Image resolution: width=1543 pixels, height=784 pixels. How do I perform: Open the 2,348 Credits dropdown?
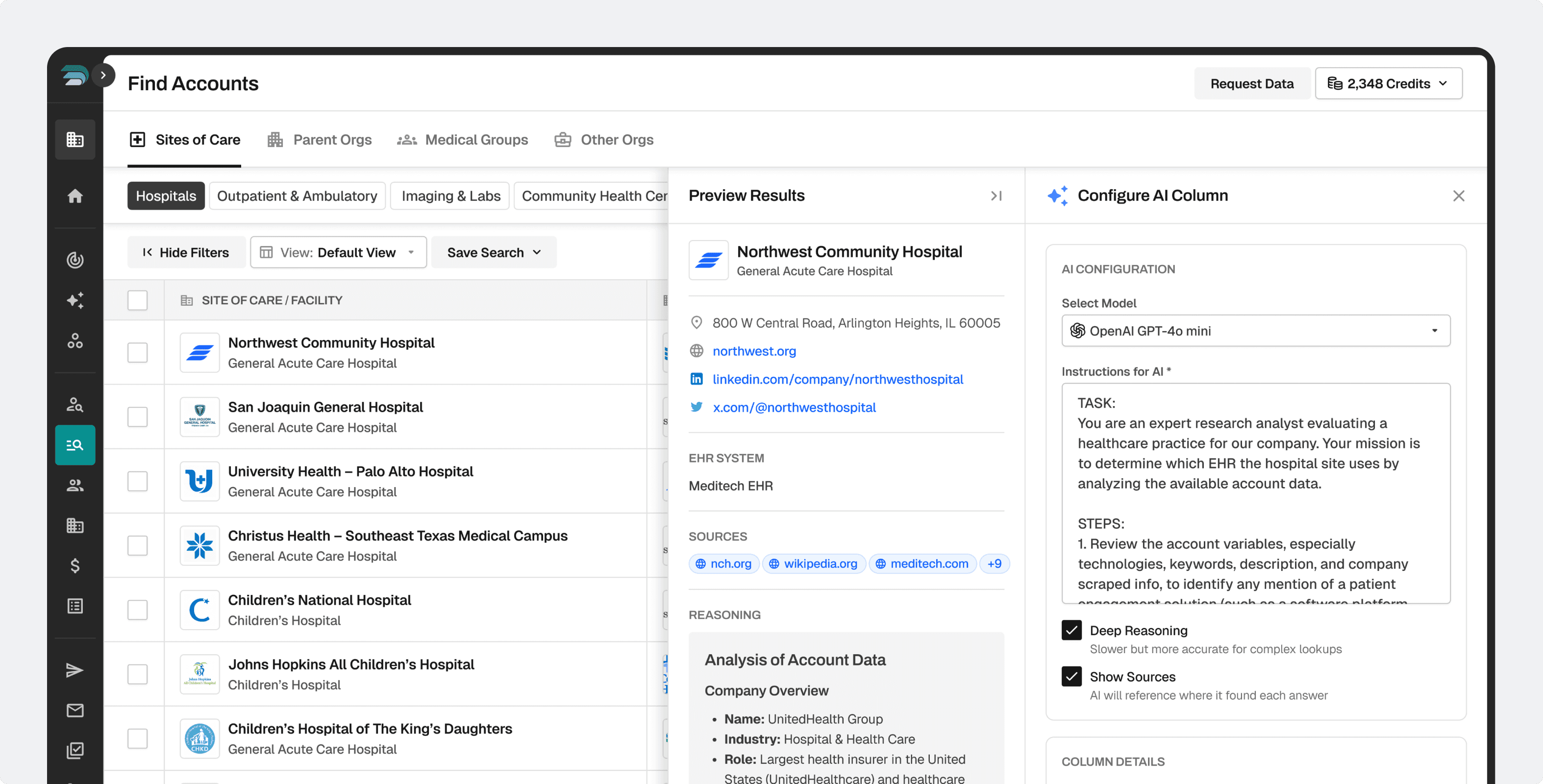click(x=1389, y=83)
